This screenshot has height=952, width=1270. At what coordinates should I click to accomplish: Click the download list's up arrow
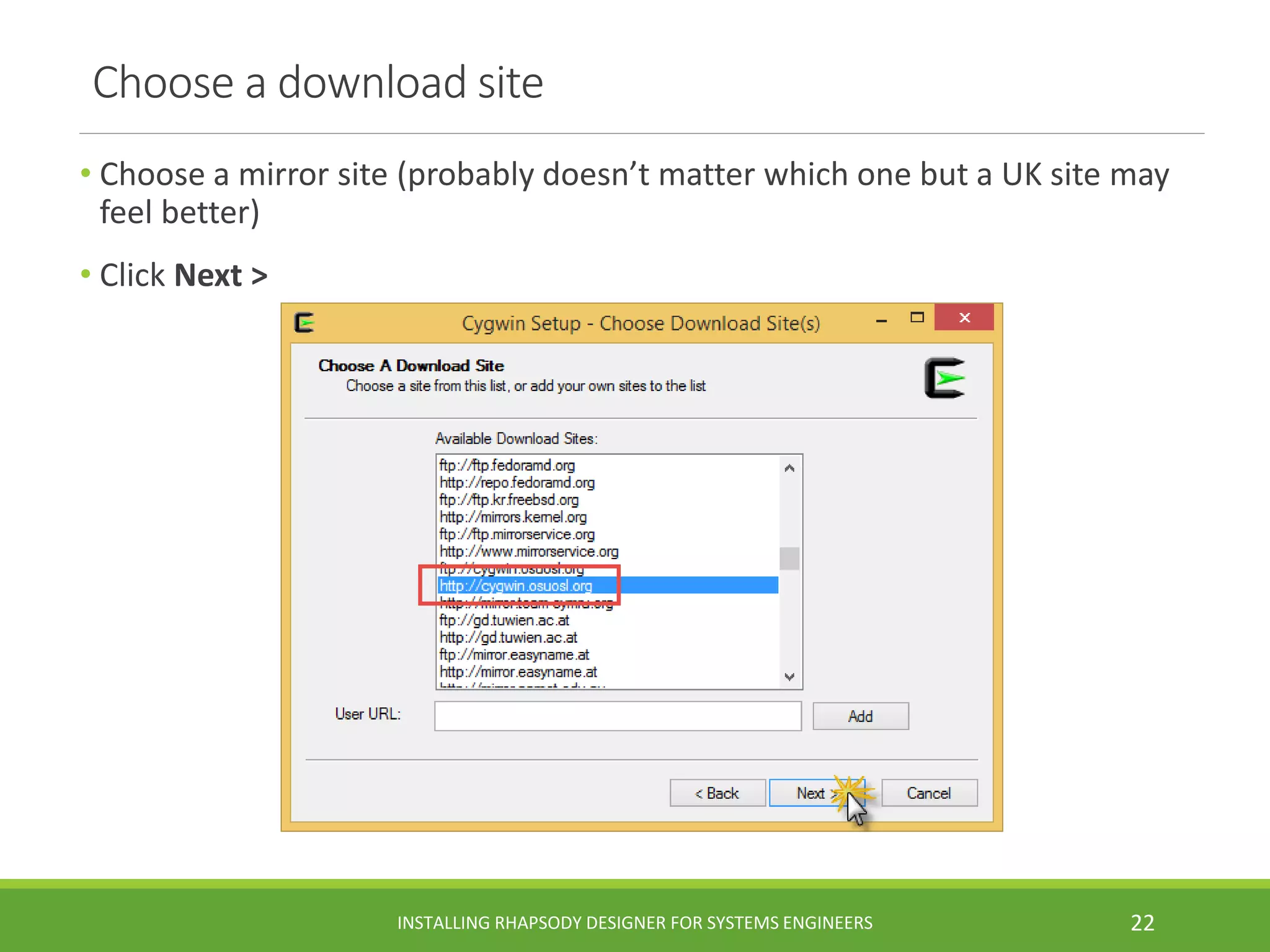[x=789, y=468]
